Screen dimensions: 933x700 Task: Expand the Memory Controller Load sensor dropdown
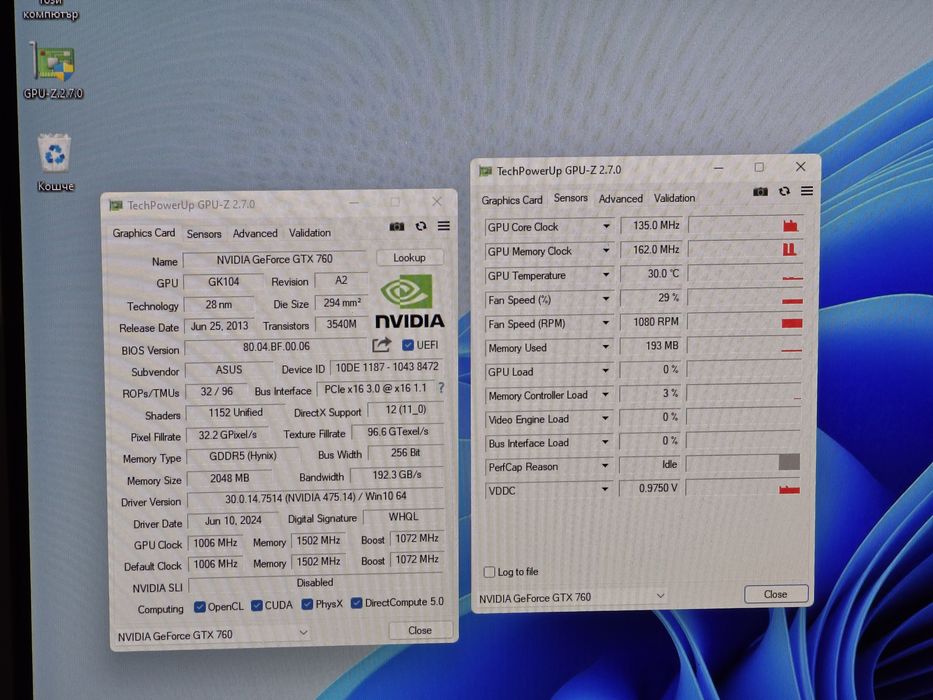tap(606, 394)
